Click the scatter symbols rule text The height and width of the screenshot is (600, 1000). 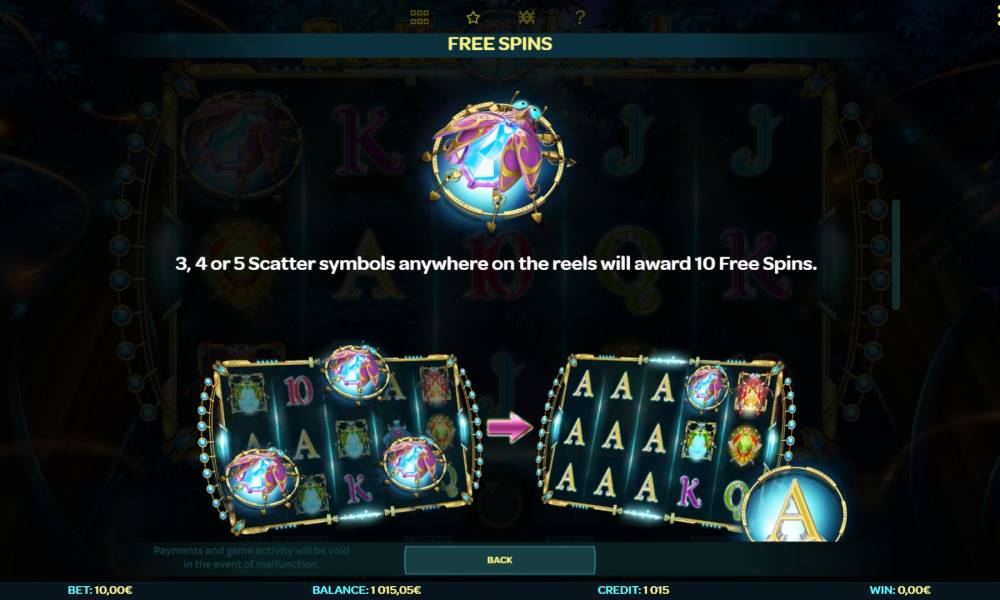coord(496,264)
